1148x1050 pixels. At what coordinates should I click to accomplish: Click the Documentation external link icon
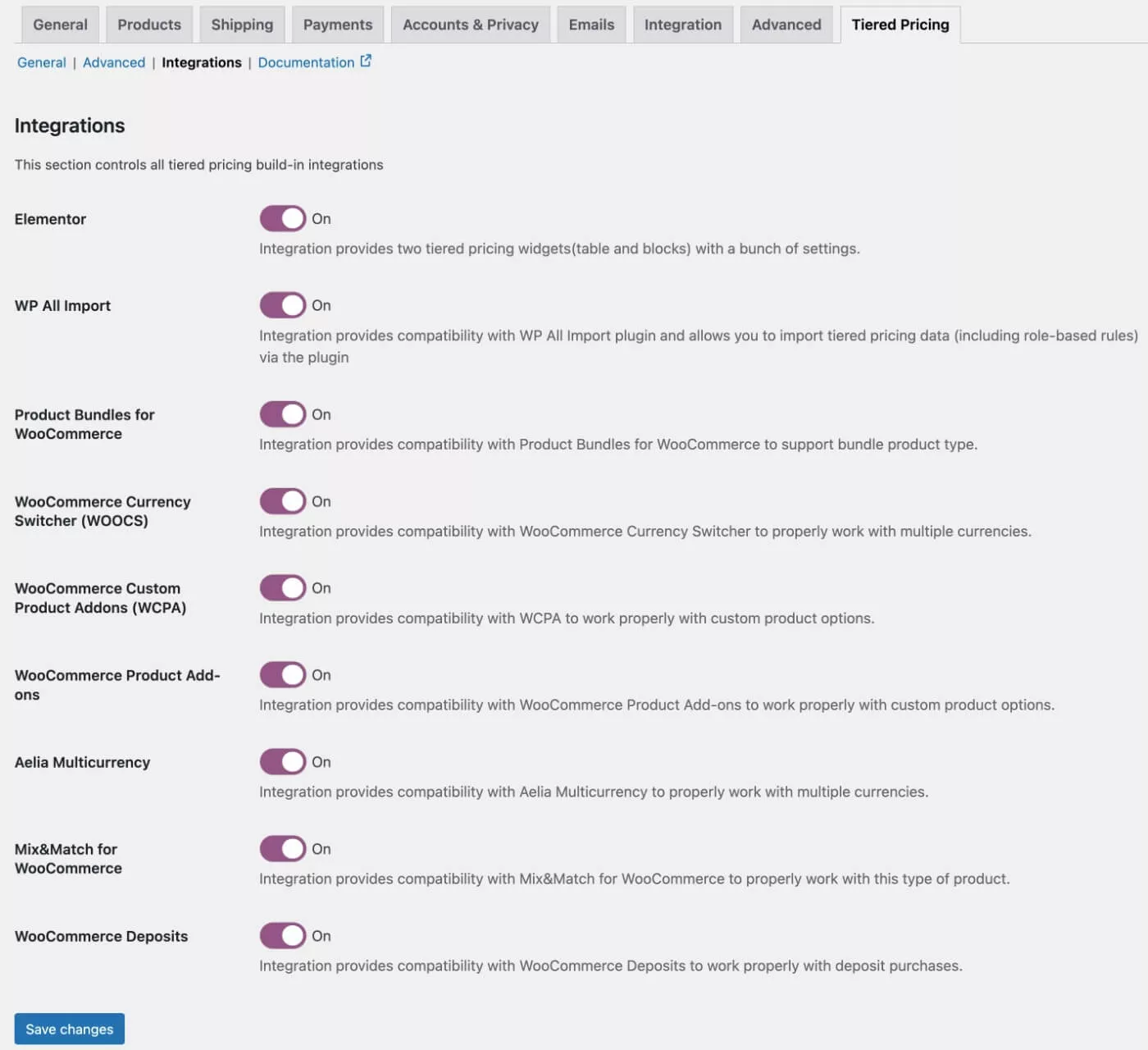(x=366, y=61)
